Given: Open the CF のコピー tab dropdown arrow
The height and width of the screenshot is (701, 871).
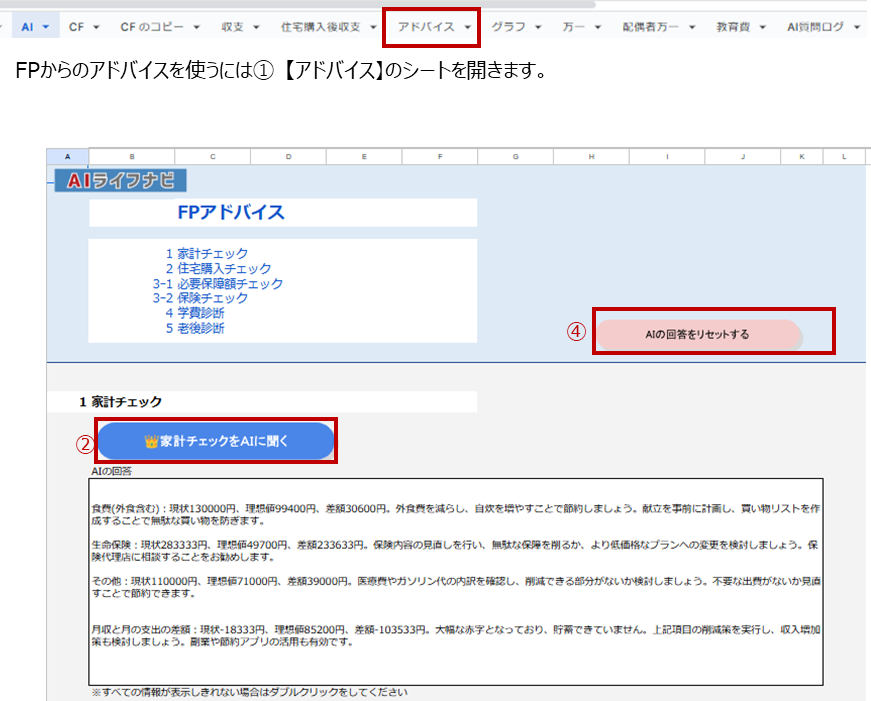Looking at the screenshot, I should [x=197, y=27].
